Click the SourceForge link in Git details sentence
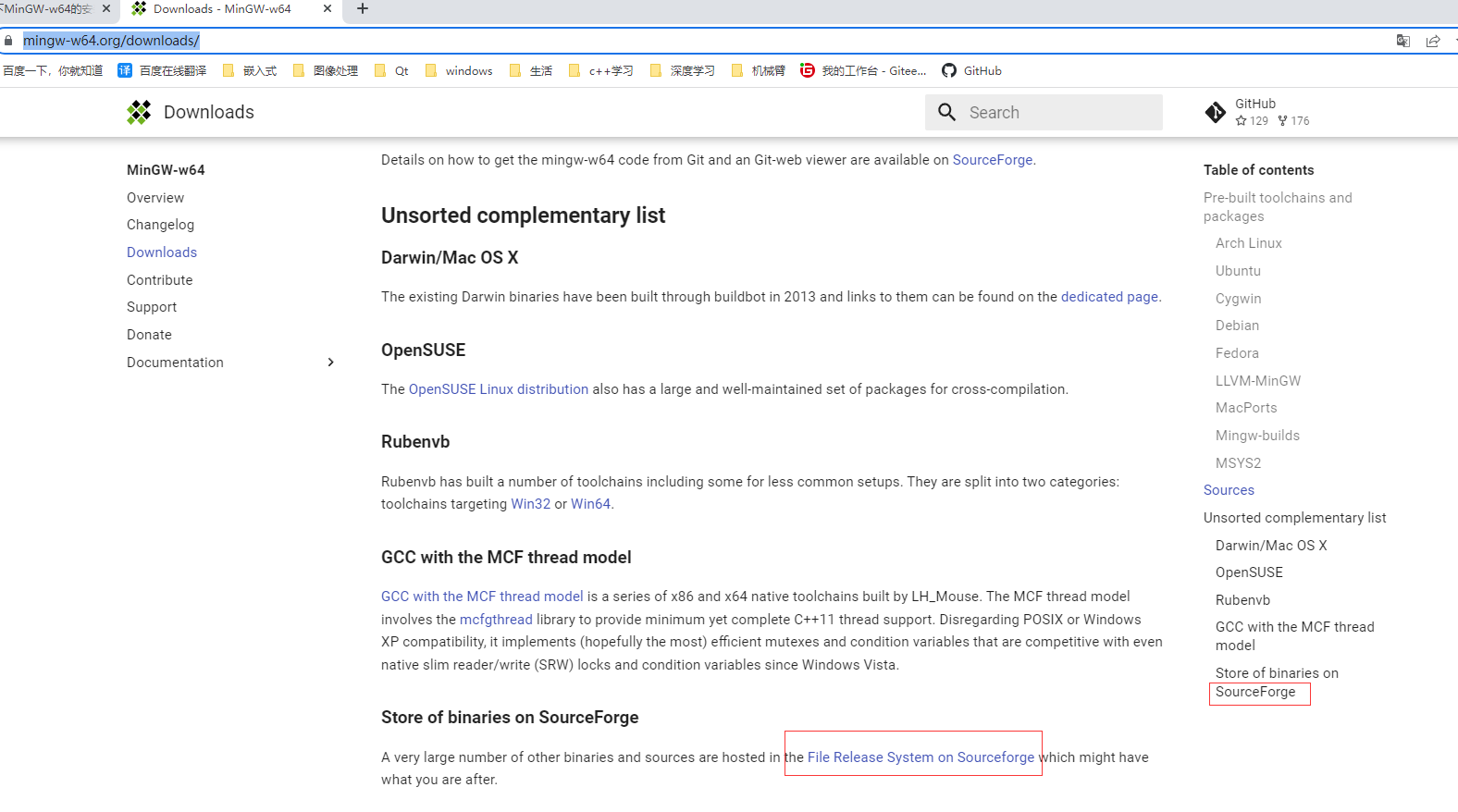This screenshot has height=812, width=1458. point(993,160)
